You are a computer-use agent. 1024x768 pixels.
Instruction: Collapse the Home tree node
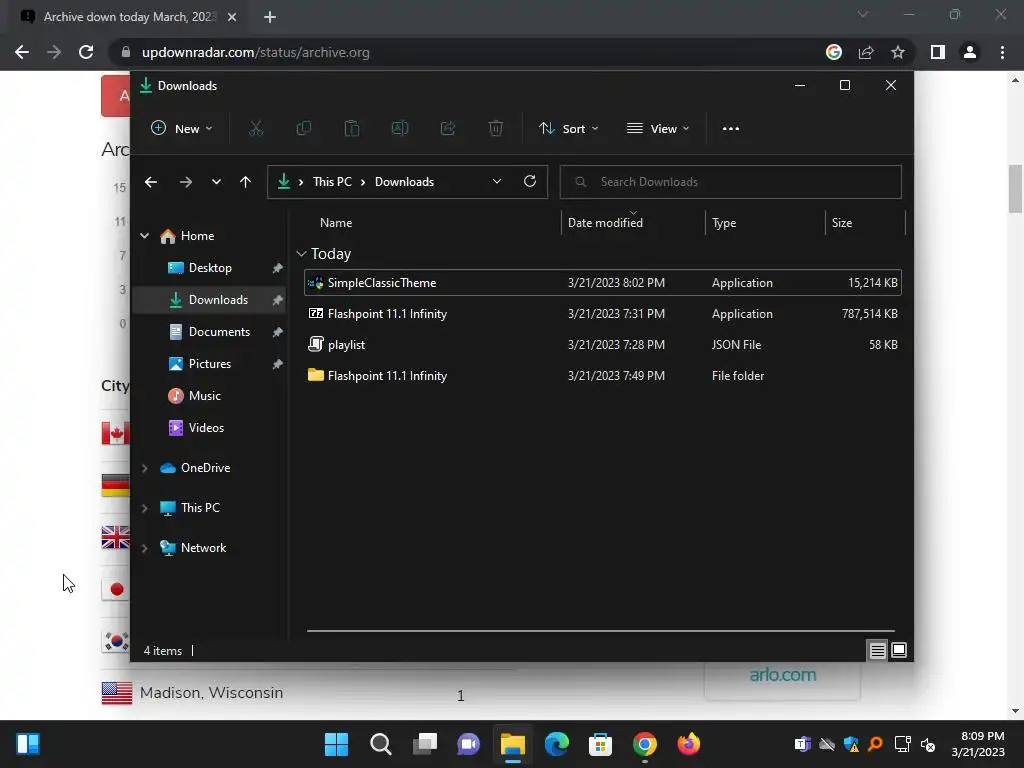click(x=144, y=236)
